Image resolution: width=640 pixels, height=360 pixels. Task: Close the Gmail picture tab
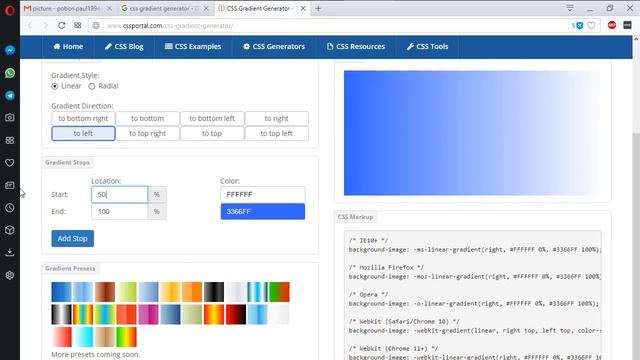click(x=109, y=8)
